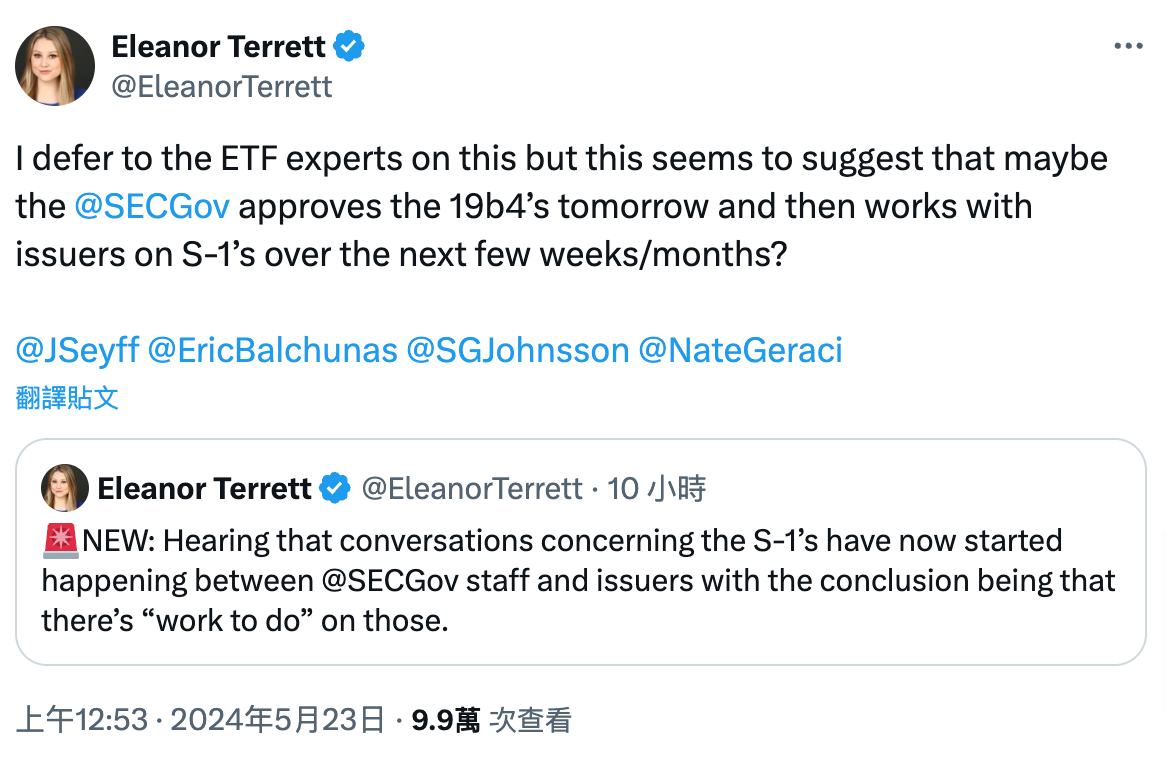The image size is (1166, 764).
Task: Click the 上午12:53 · 2024年5月23日 timestamp
Action: tap(200, 720)
